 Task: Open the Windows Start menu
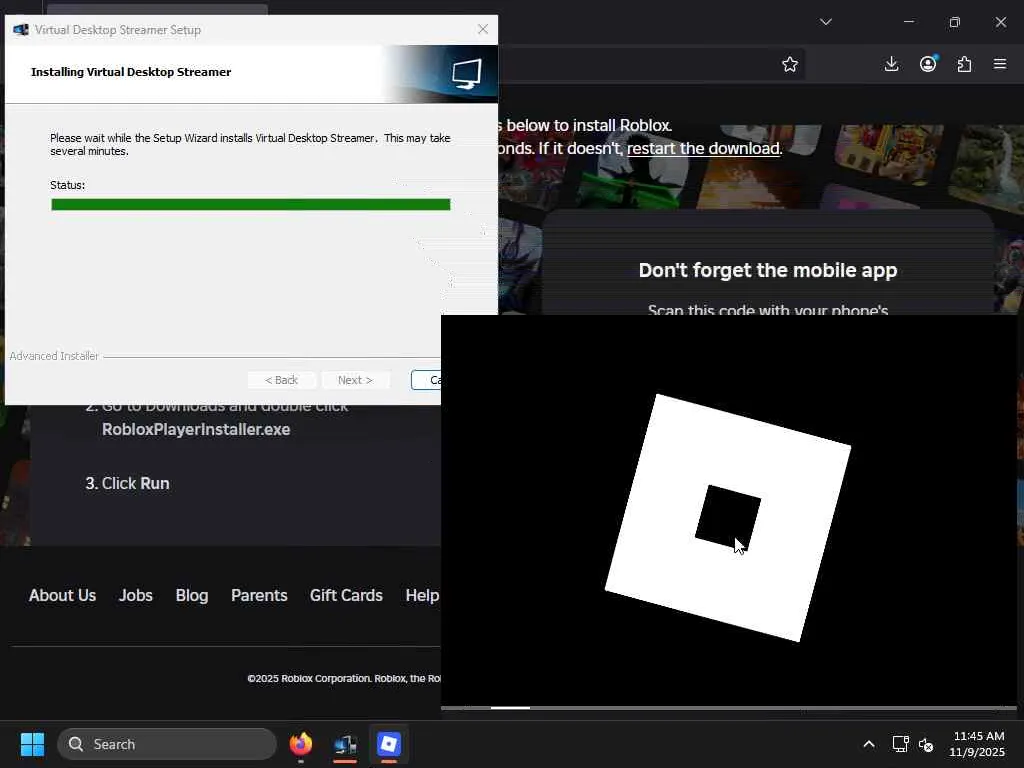[32, 744]
